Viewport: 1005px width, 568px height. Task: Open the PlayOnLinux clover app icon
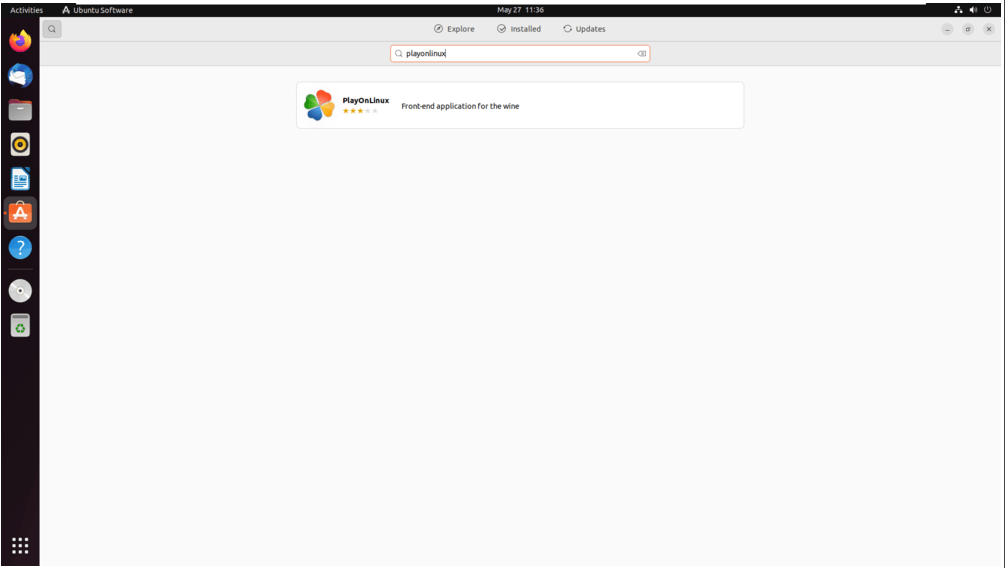[319, 105]
